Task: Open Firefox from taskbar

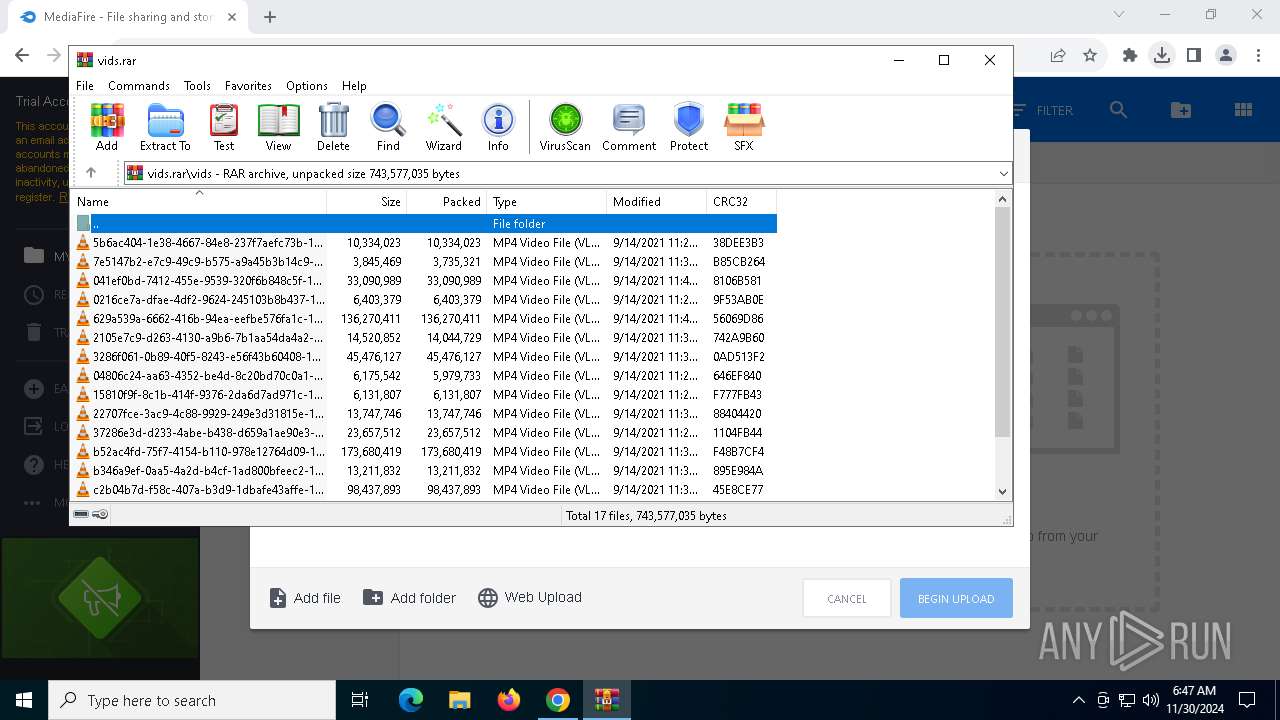Action: (x=509, y=700)
